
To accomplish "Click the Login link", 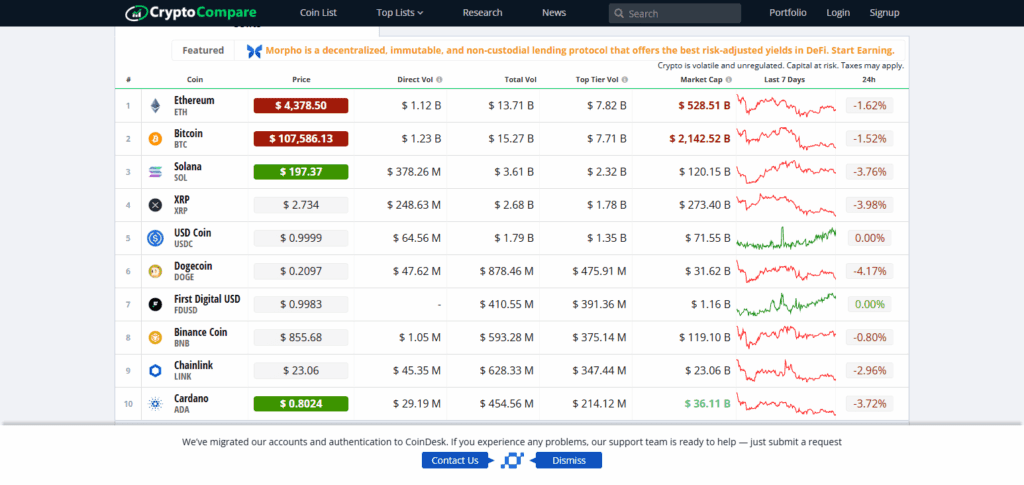I will pyautogui.click(x=838, y=12).
